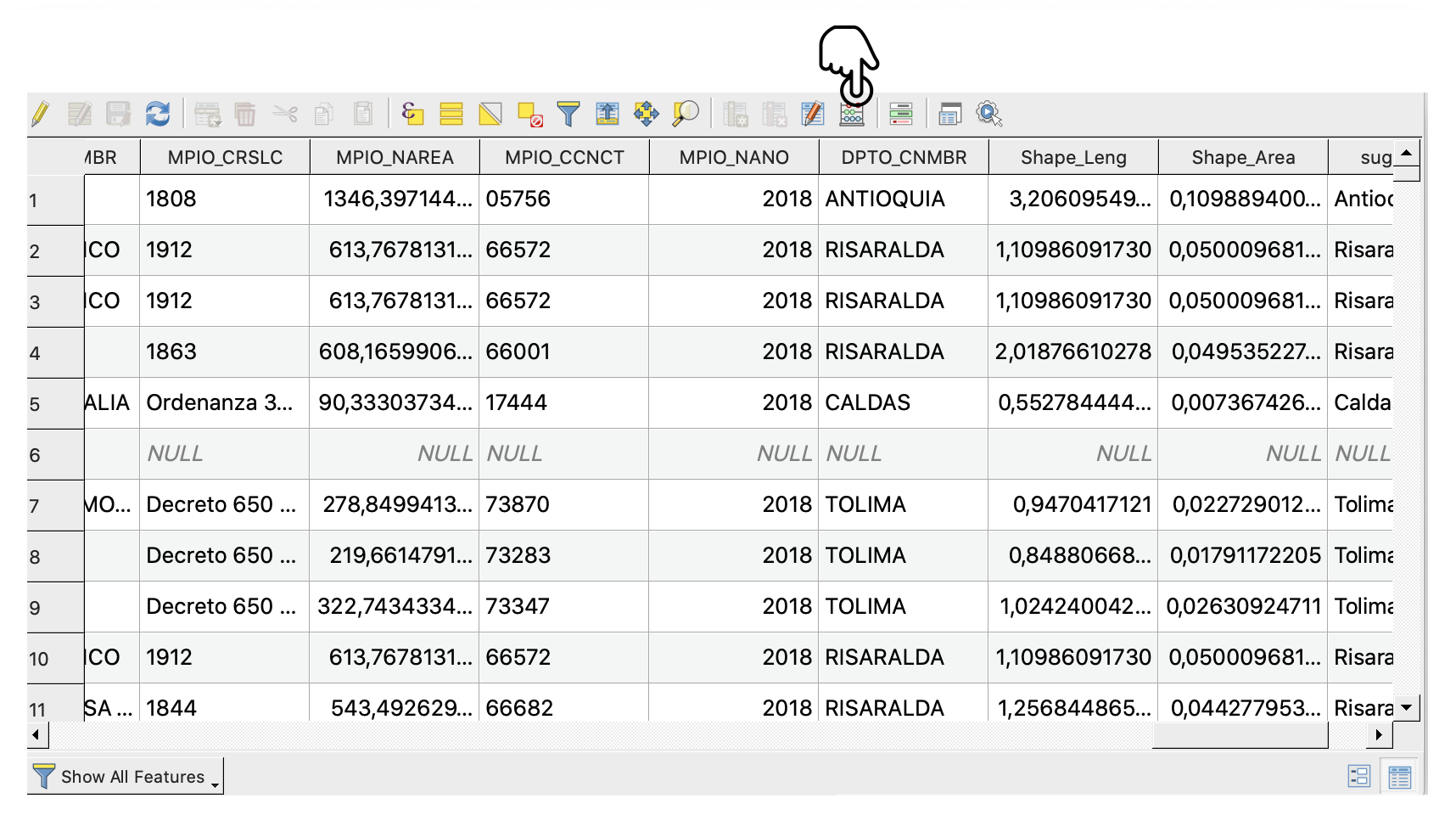Click the 1844 cell in row 11
The height and width of the screenshot is (832, 1456).
(225, 705)
